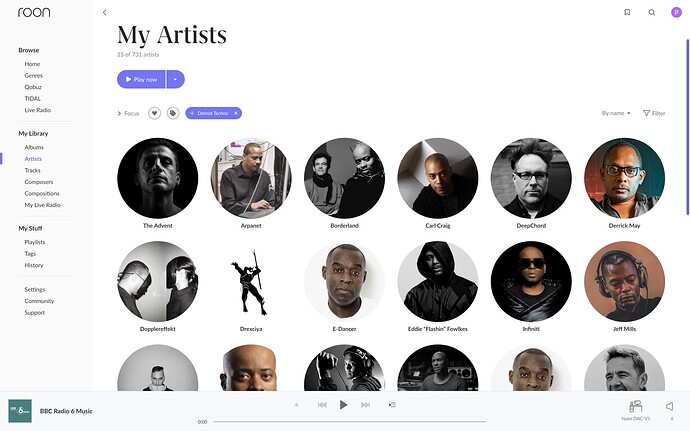Screen dimensions: 690x431
Task: Toggle the tag filter icon
Action: 173,113
